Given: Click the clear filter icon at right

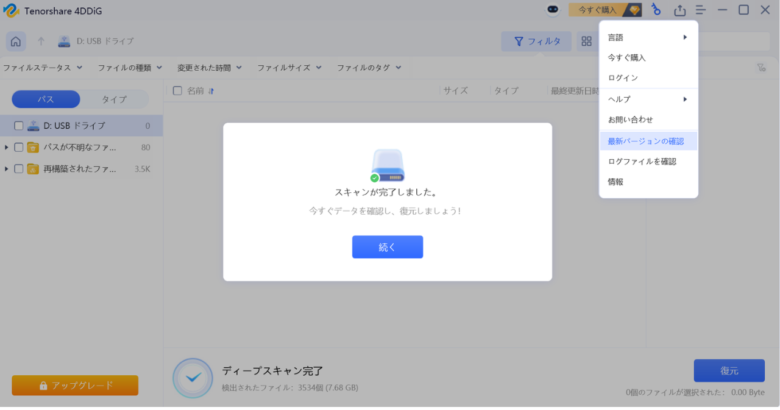Looking at the screenshot, I should point(761,68).
